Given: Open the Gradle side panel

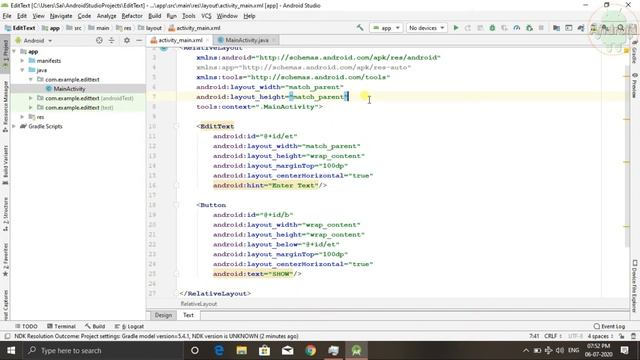Looking at the screenshot, I should 635,52.
